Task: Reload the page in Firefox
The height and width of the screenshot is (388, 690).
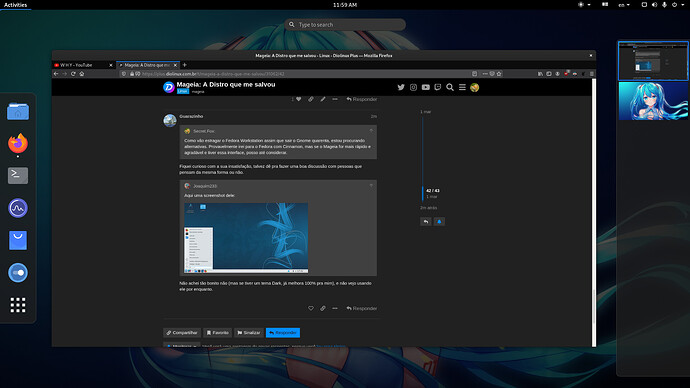Action: (73, 74)
